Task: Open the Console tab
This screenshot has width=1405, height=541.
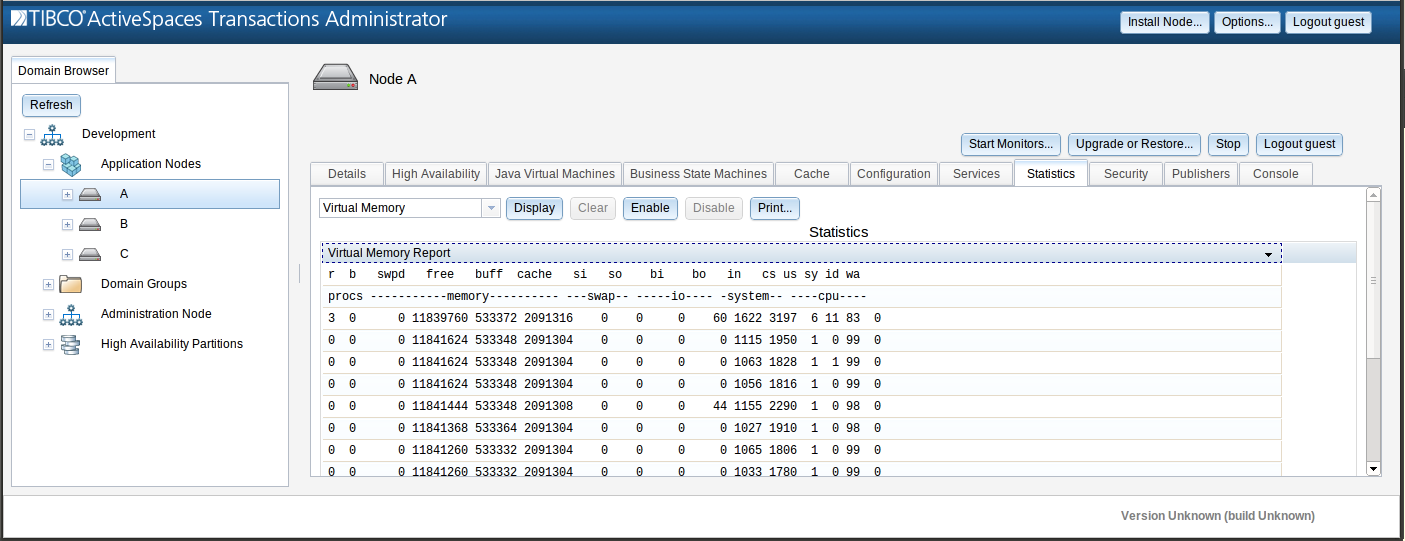Action: point(1276,174)
